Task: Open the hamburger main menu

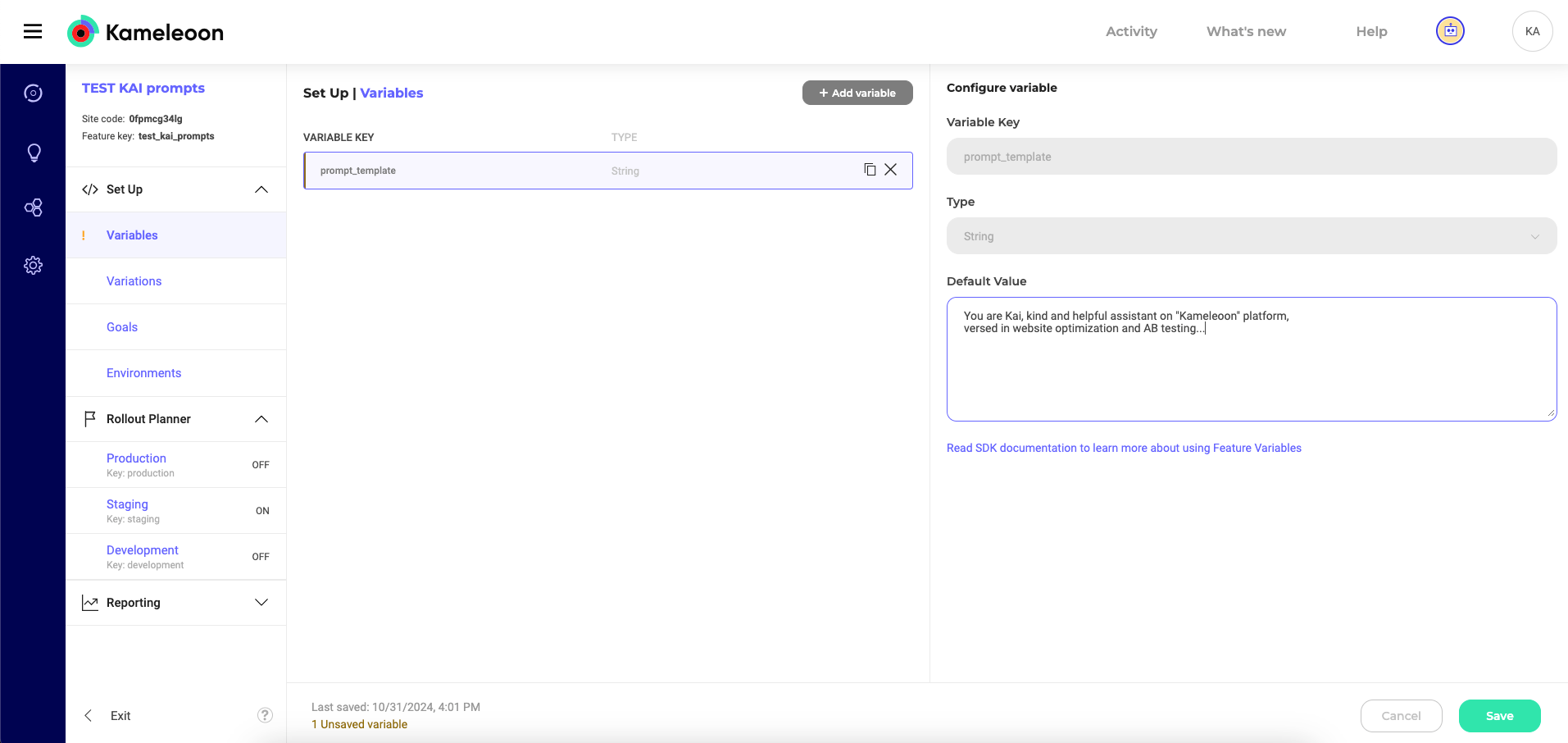Action: pos(33,31)
